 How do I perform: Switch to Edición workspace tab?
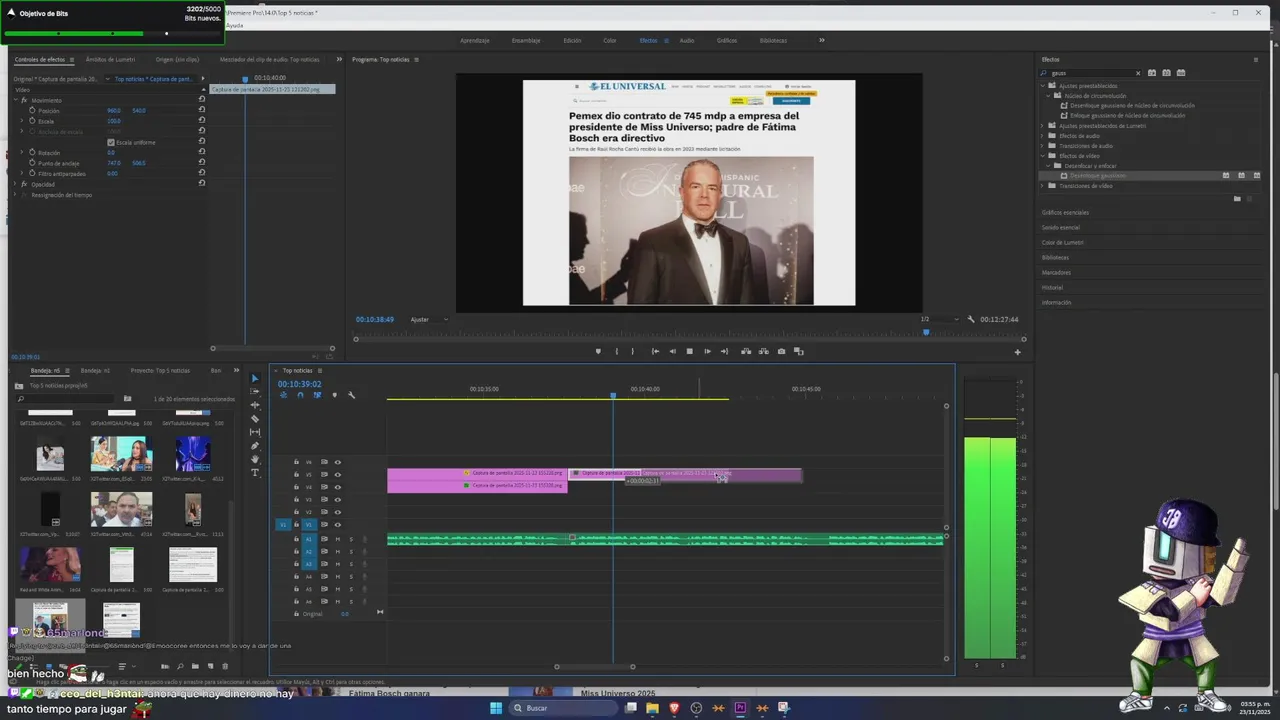(572, 40)
